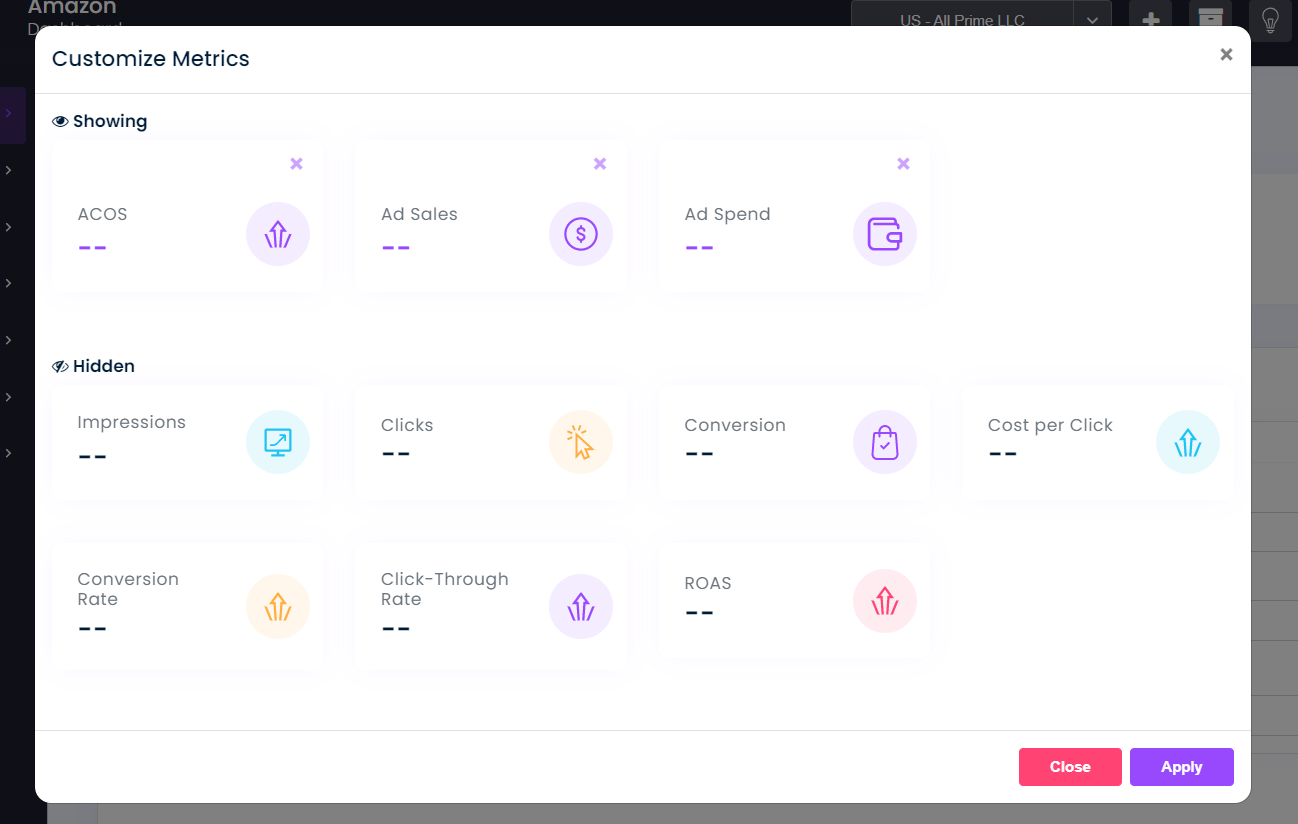Click the Ad Sales label text
Viewport: 1298px width, 824px height.
pos(419,214)
